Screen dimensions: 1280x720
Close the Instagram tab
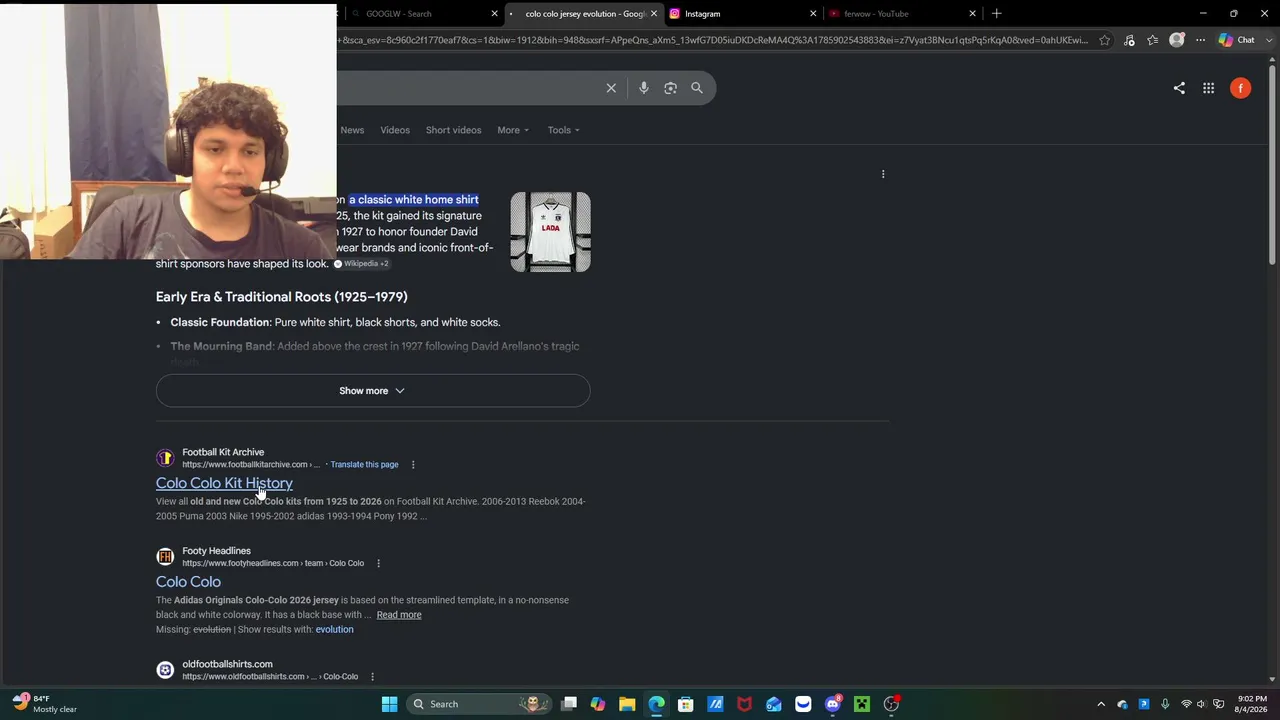coord(813,14)
